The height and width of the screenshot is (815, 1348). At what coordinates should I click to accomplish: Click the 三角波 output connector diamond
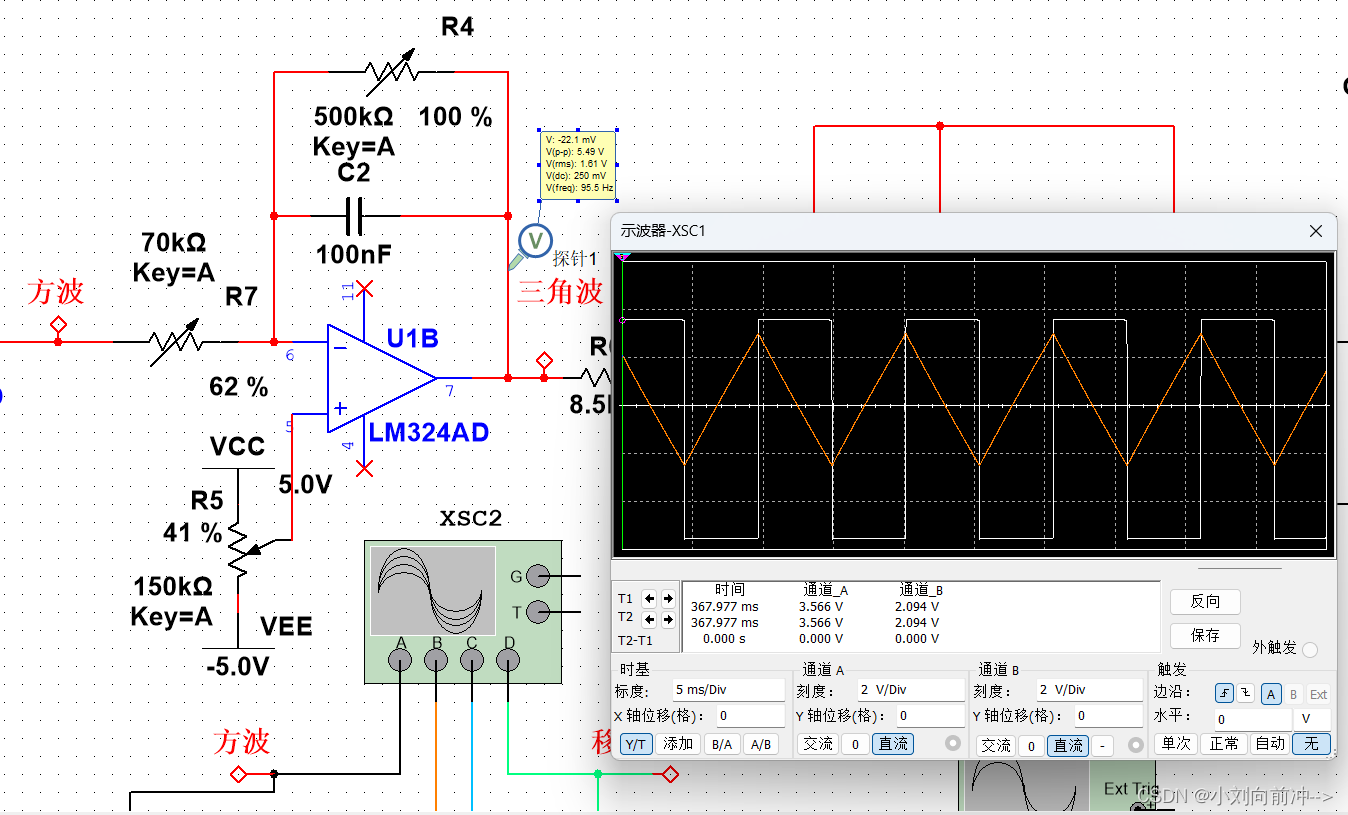pos(544,360)
